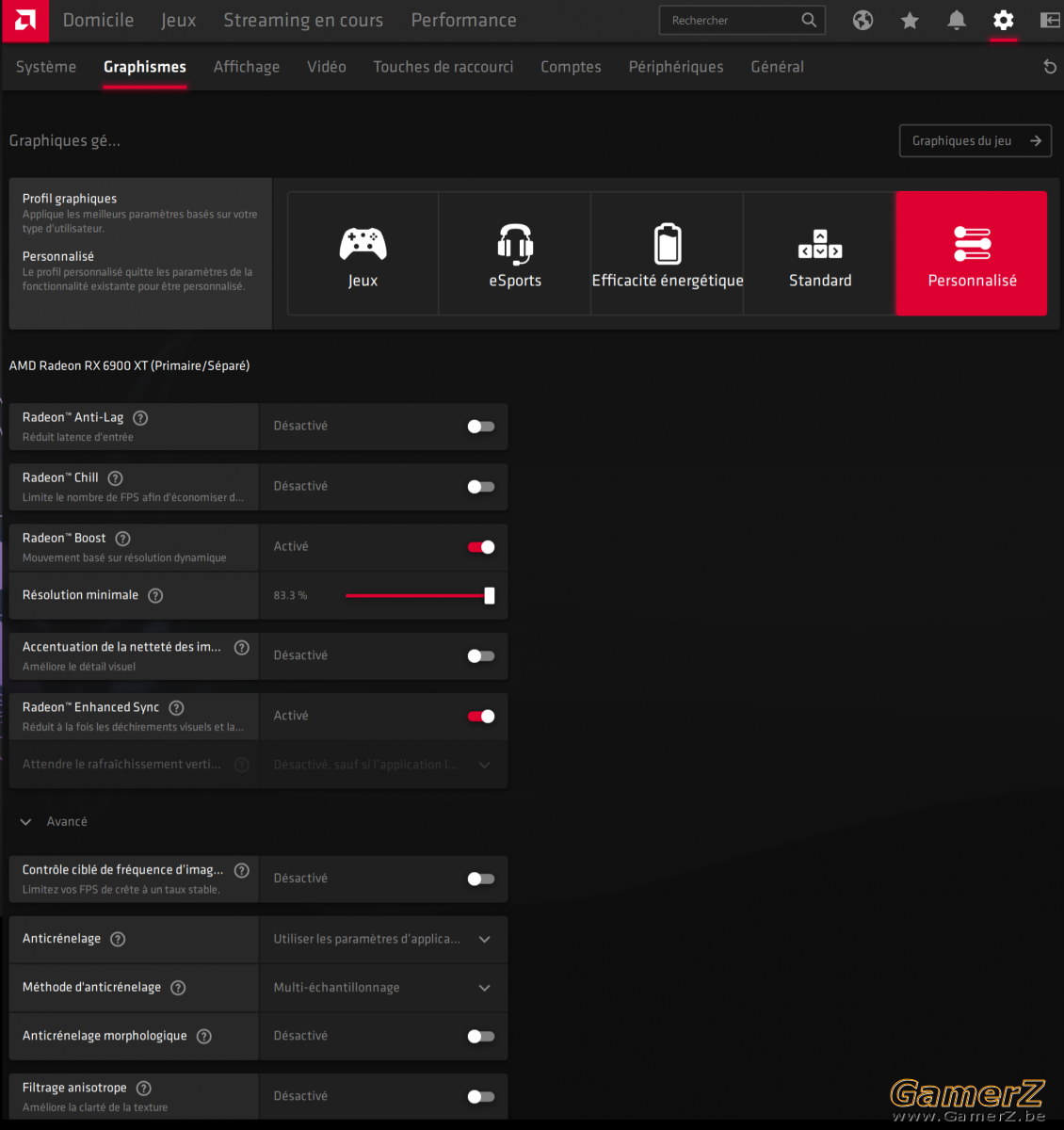The height and width of the screenshot is (1130, 1064).
Task: Click the sidebar panel toggle icon
Action: click(x=1050, y=21)
